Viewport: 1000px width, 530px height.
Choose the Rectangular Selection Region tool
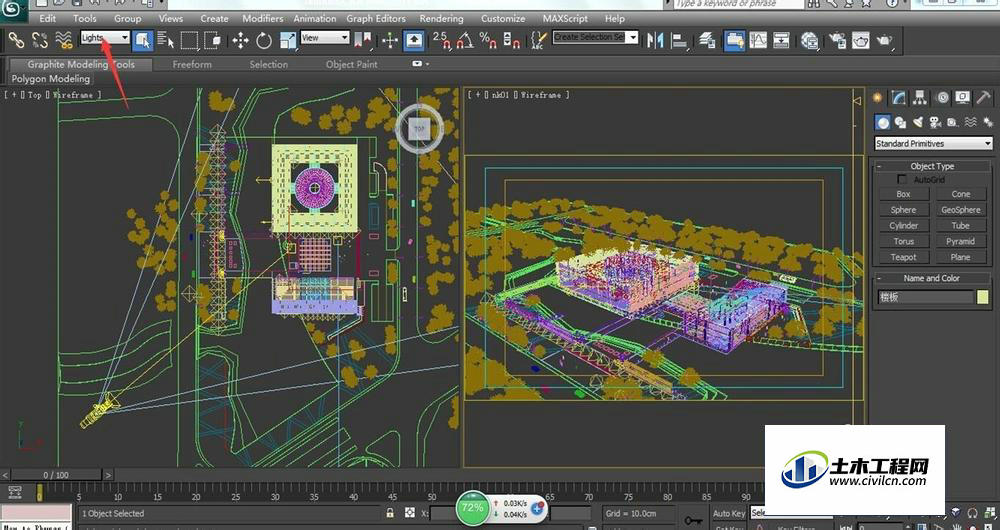189,40
